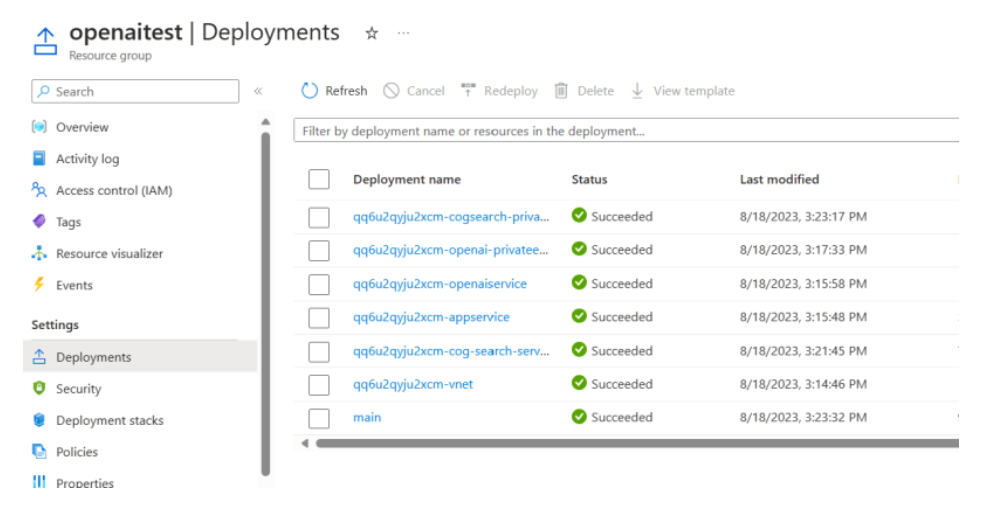Click the Resource visualizer diagram icon
Image resolution: width=997 pixels, height=505 pixels.
[x=39, y=253]
